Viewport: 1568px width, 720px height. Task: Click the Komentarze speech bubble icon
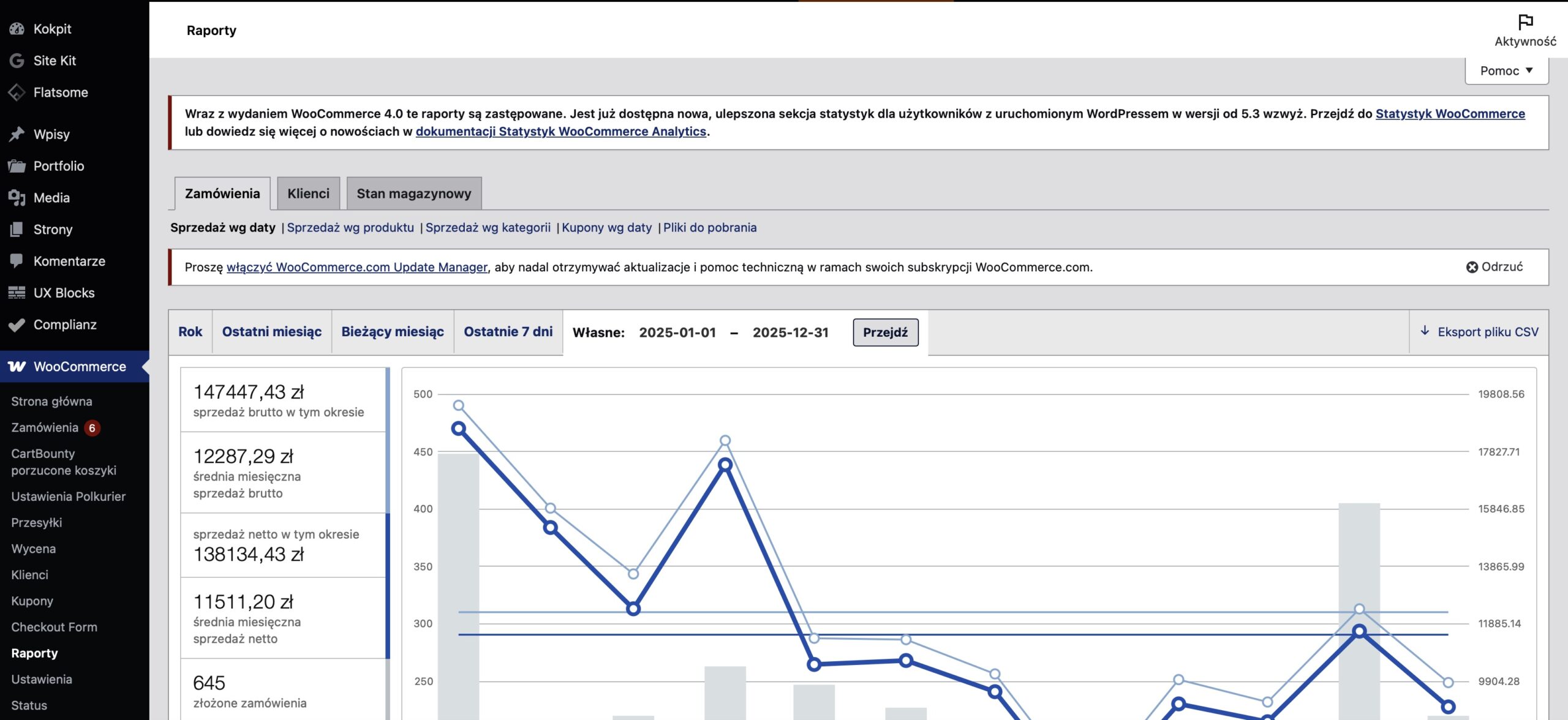[17, 261]
